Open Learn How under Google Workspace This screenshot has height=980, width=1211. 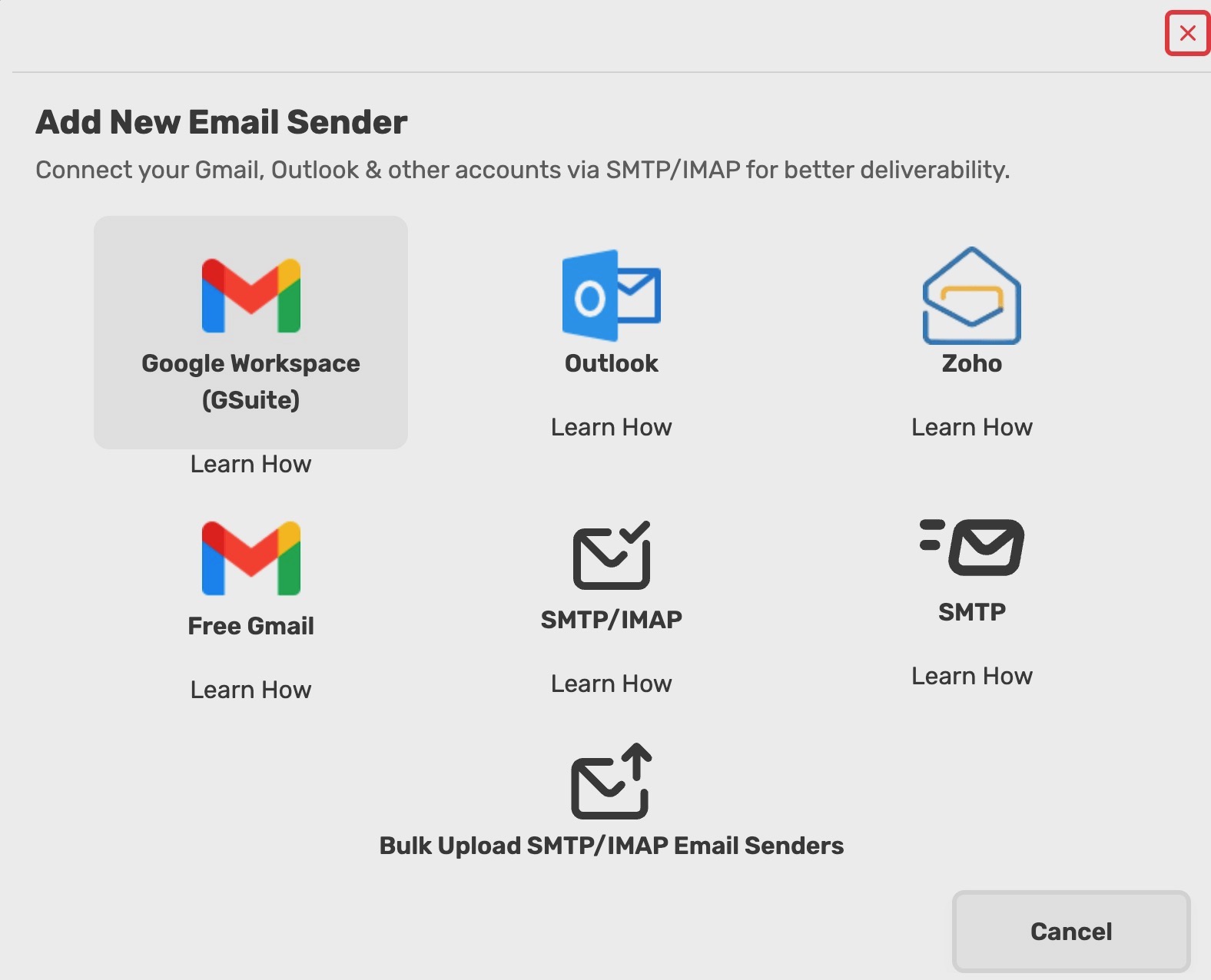point(250,464)
